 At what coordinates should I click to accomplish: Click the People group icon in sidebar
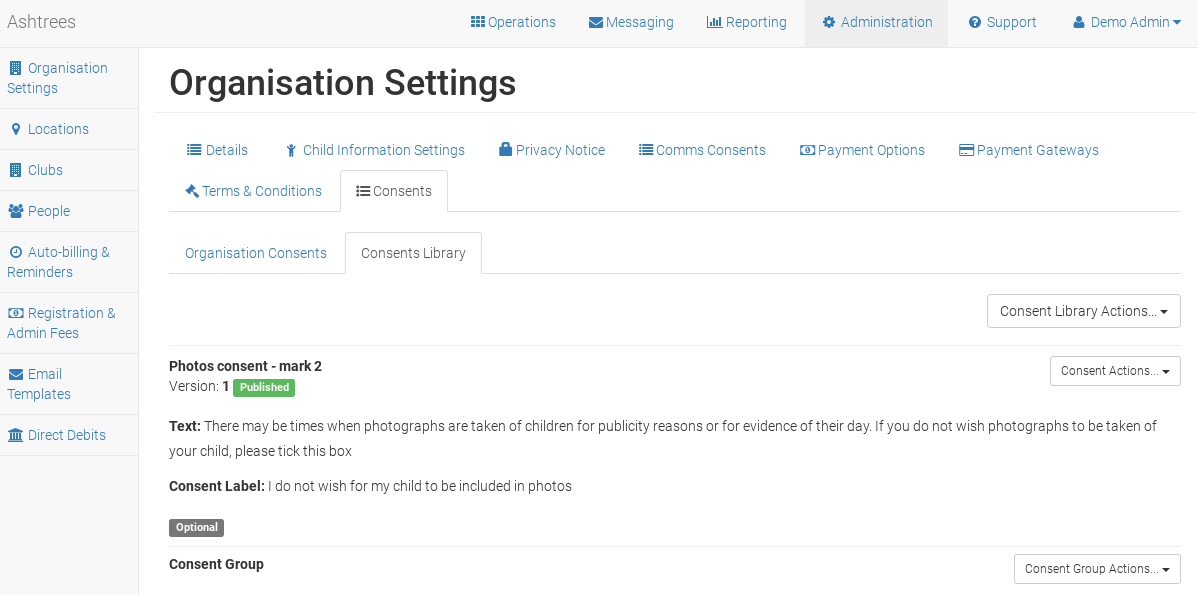[x=16, y=211]
